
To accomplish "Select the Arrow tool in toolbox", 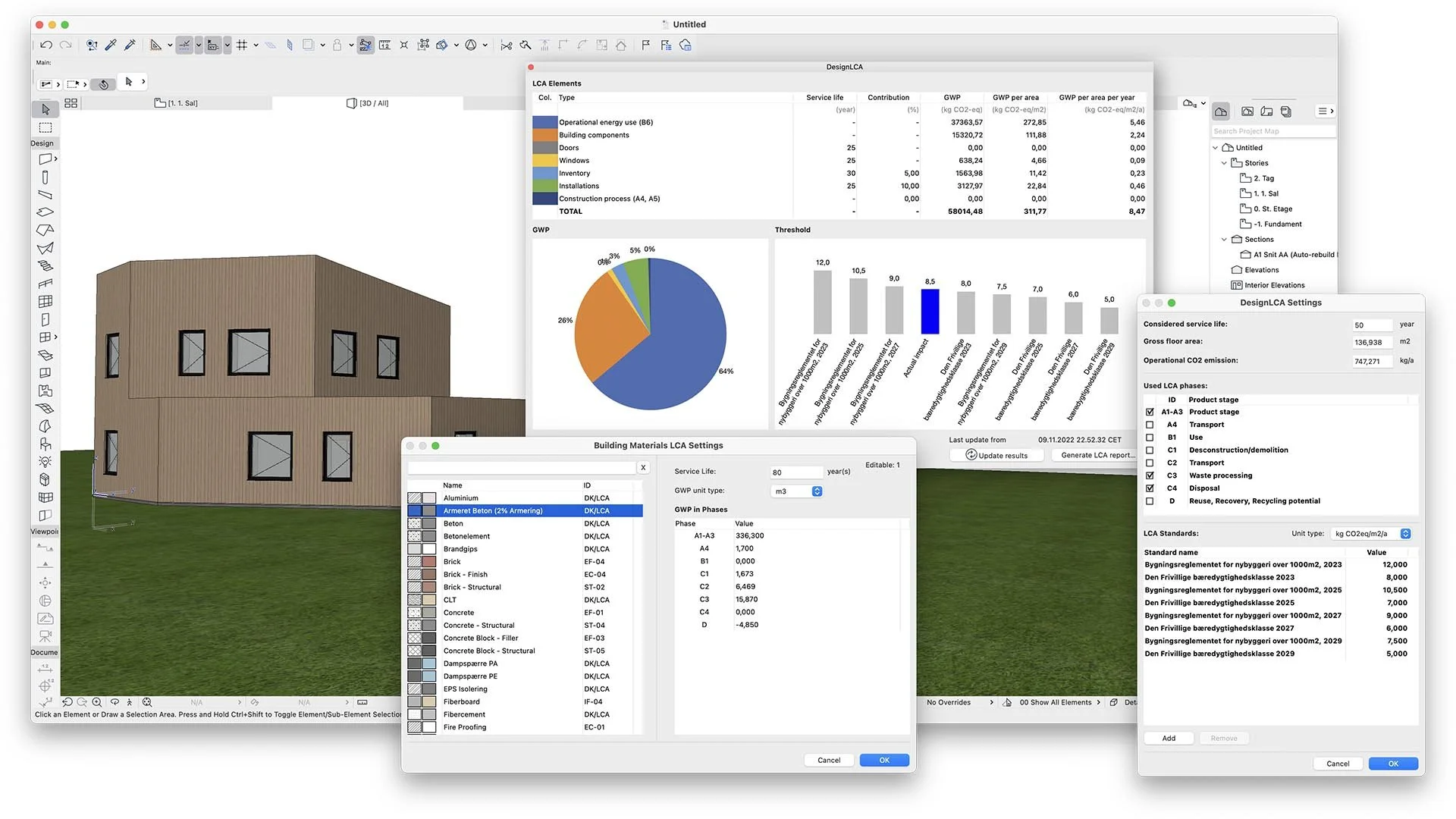I will point(45,109).
